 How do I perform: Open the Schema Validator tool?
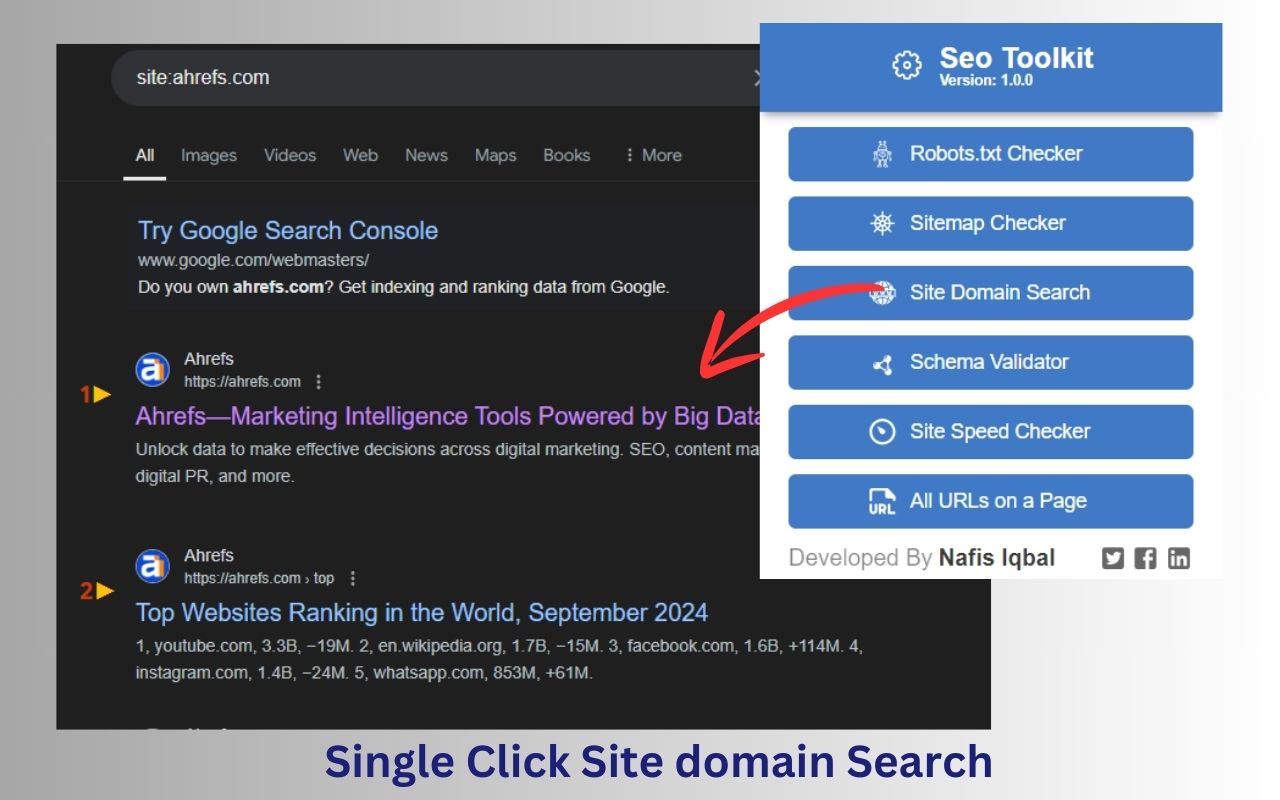[990, 362]
